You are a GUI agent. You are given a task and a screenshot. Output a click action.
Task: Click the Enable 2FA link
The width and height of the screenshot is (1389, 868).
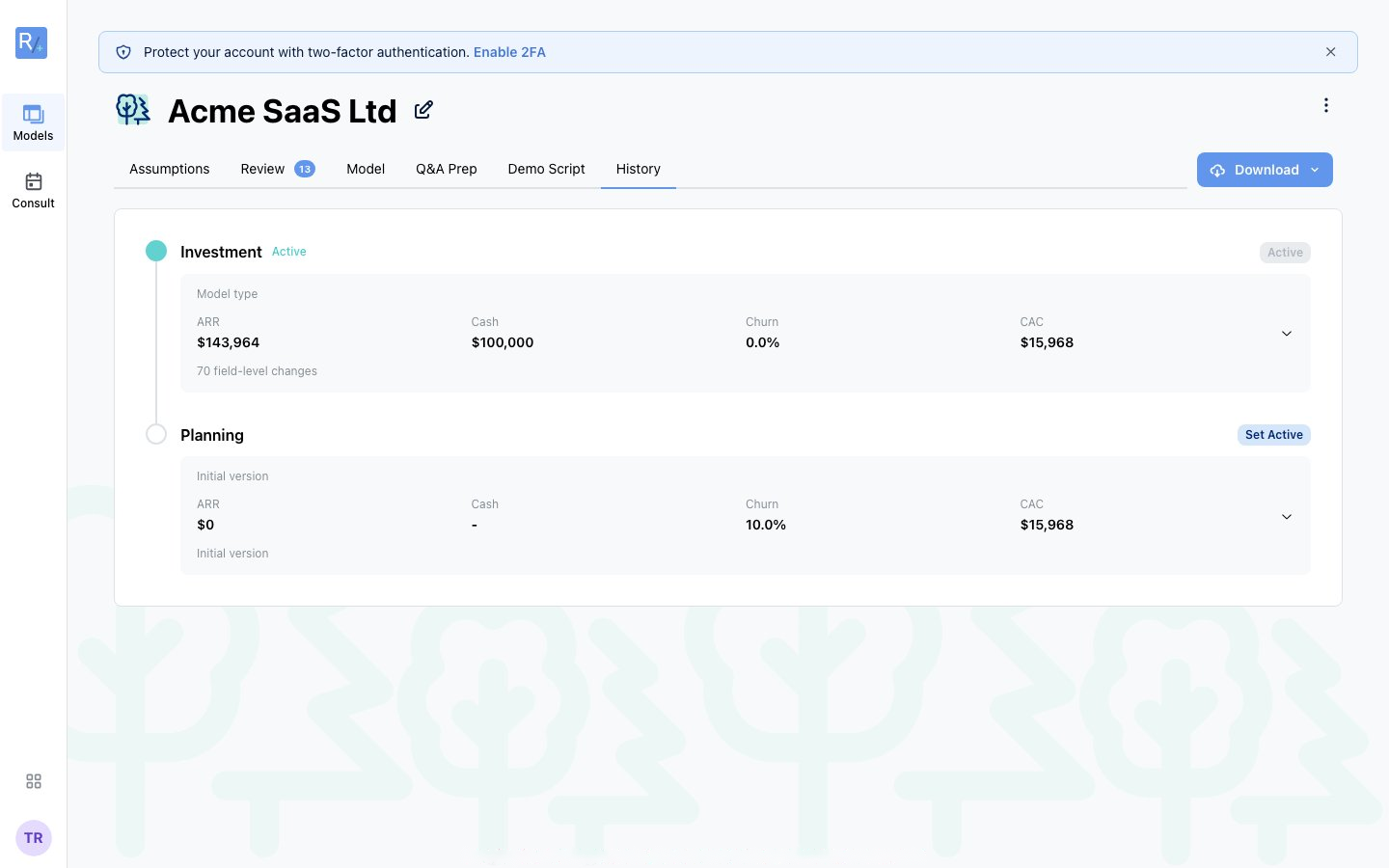[x=509, y=52]
